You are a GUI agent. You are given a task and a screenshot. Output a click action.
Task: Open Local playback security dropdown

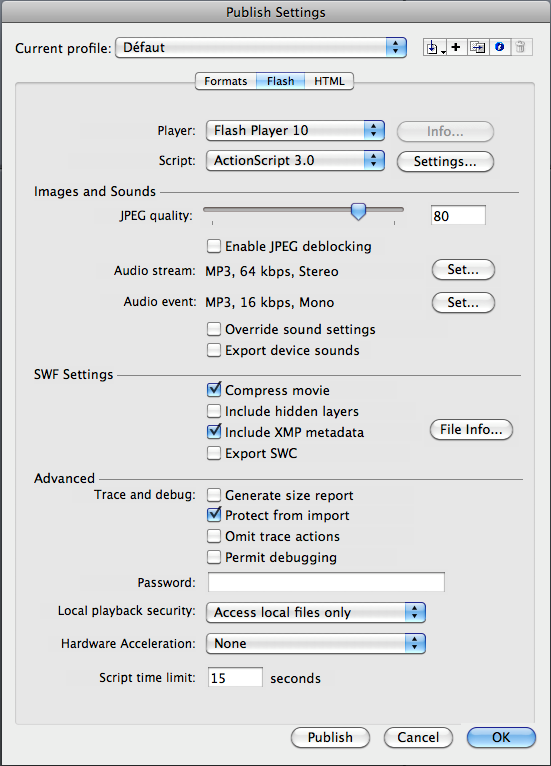click(316, 612)
